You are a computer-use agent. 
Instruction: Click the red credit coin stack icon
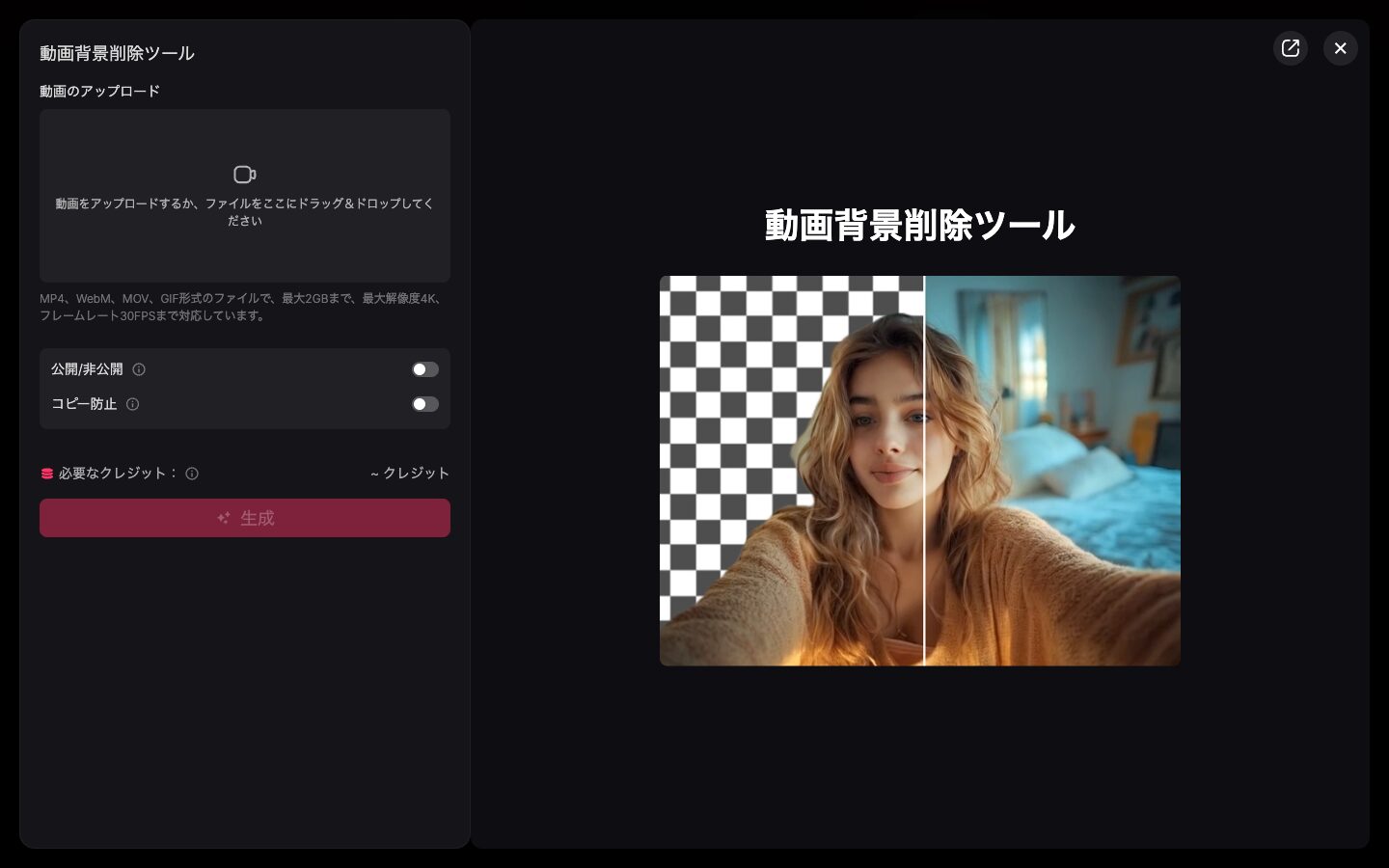[46, 474]
